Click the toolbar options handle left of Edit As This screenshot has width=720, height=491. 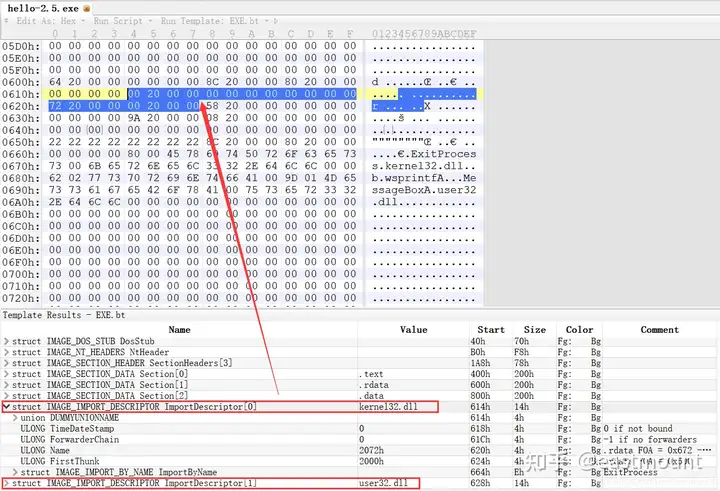click(6, 21)
